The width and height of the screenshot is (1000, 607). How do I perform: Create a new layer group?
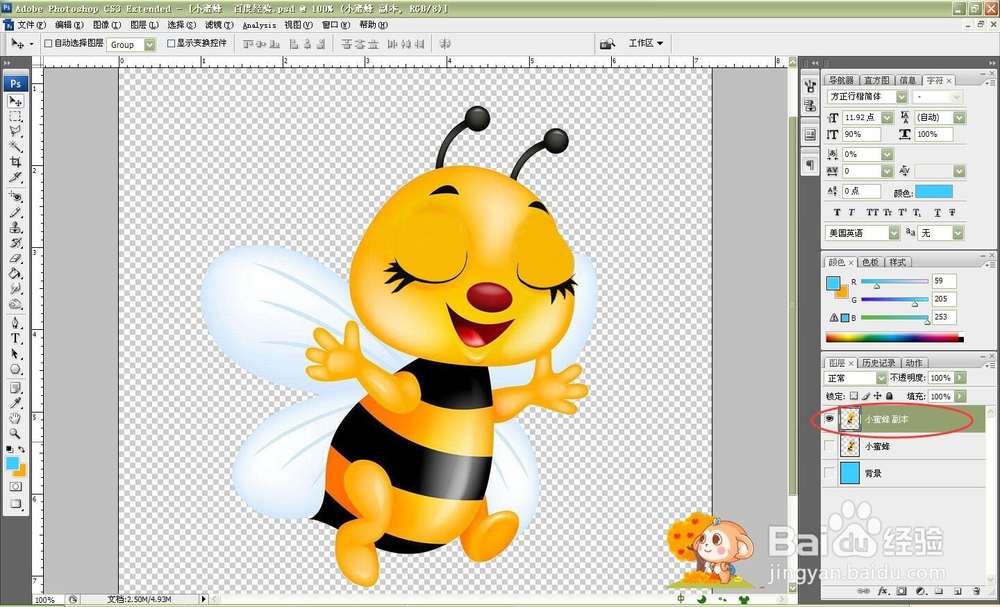point(939,592)
